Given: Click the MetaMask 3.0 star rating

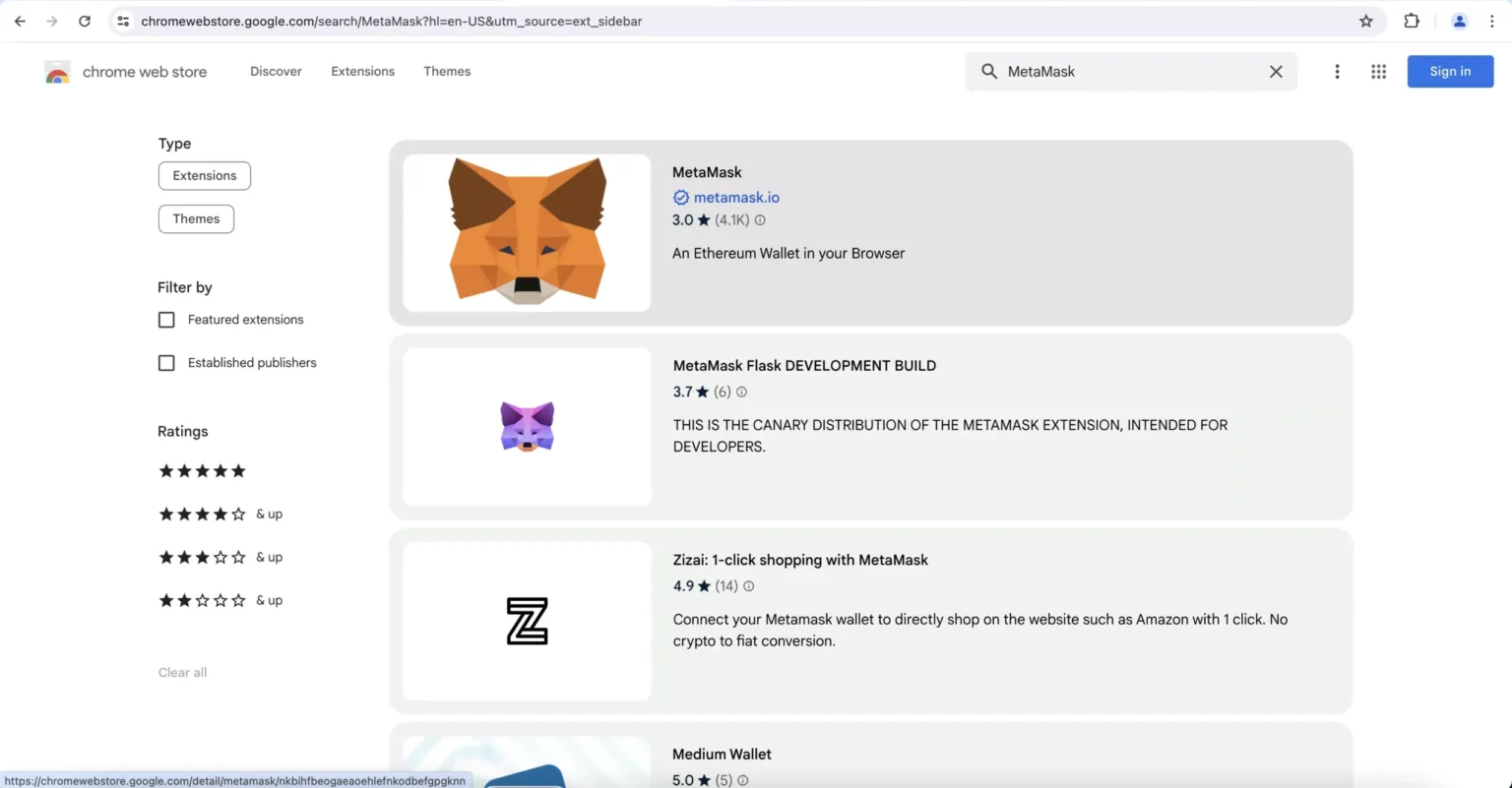Looking at the screenshot, I should pyautogui.click(x=691, y=220).
